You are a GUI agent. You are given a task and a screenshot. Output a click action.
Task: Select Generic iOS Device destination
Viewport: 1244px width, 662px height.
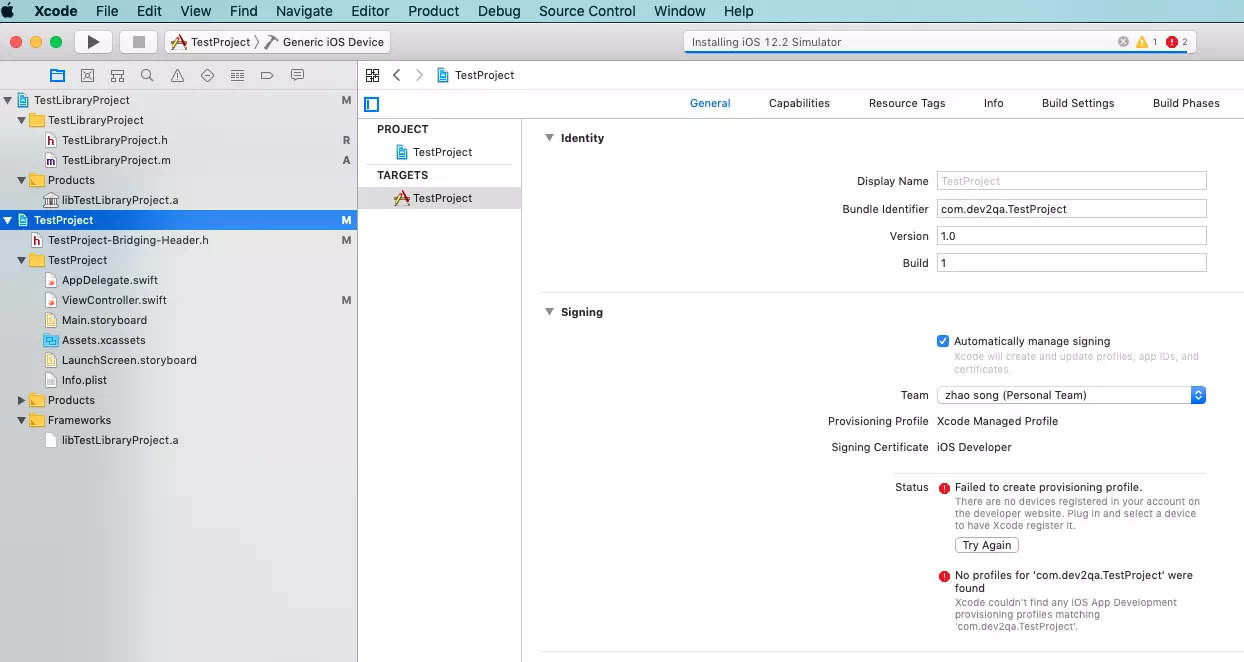pyautogui.click(x=325, y=42)
